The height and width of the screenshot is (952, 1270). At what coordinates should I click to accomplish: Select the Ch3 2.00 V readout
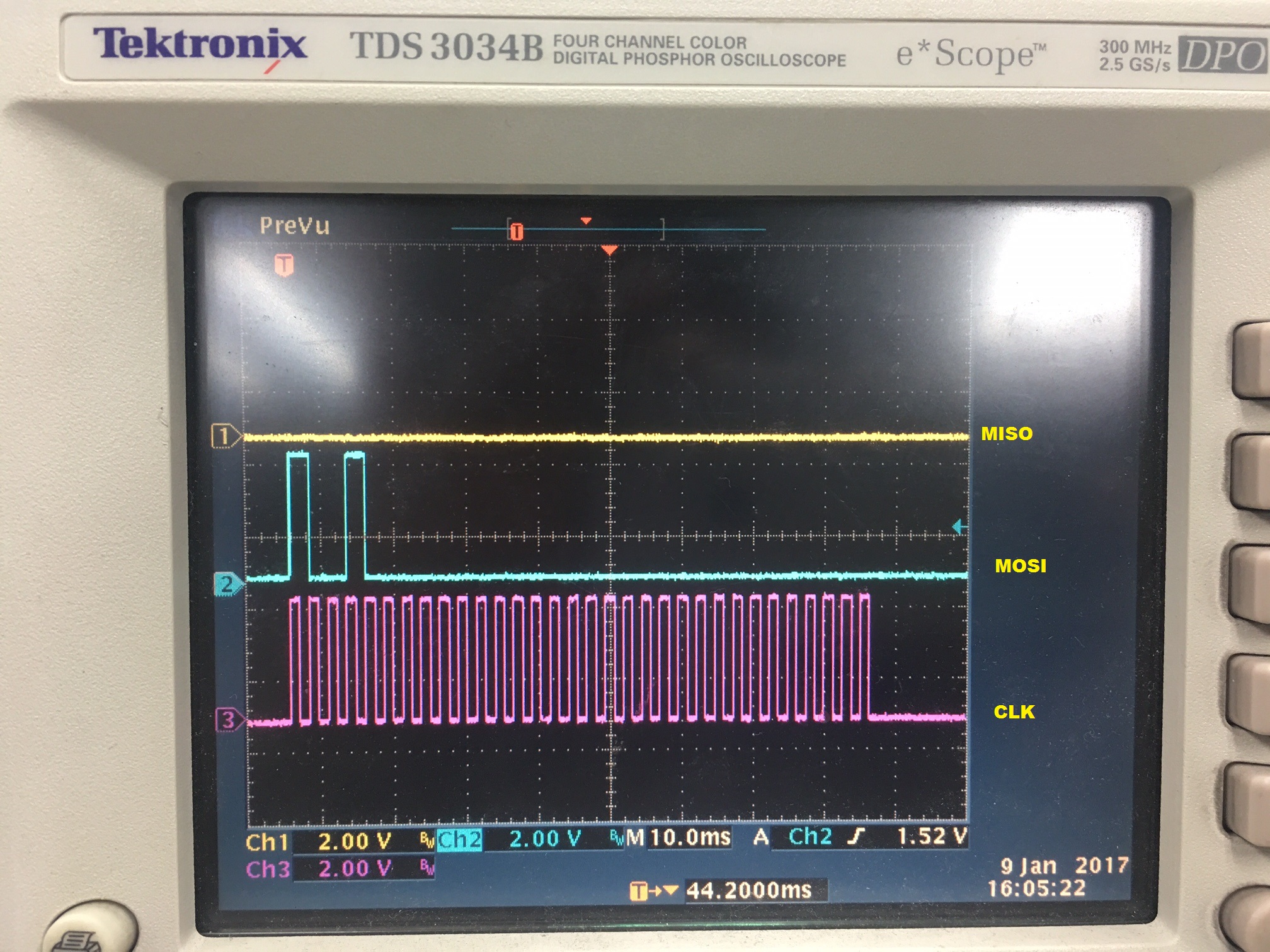coord(354,869)
